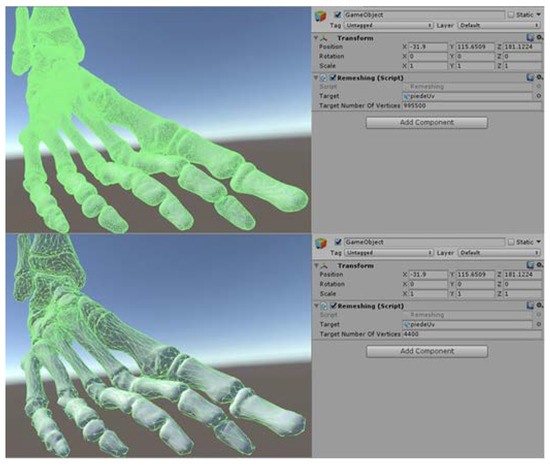
Task: Open Remeshing script help icon in bottom inspector
Action: click(x=530, y=306)
